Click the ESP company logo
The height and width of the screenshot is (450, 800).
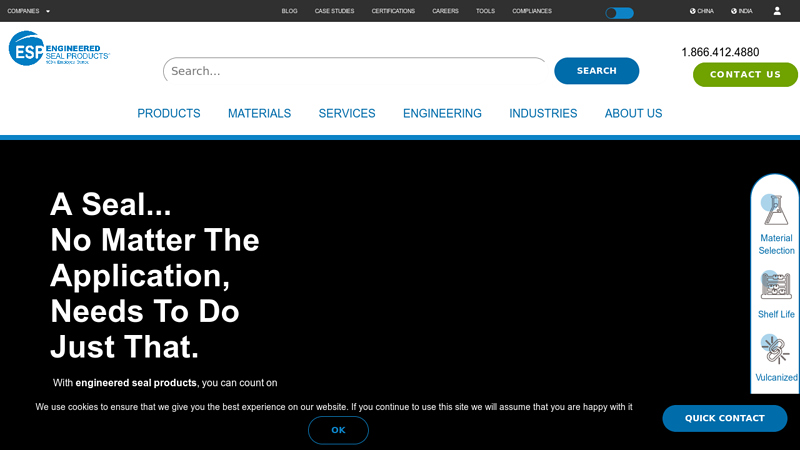58,48
